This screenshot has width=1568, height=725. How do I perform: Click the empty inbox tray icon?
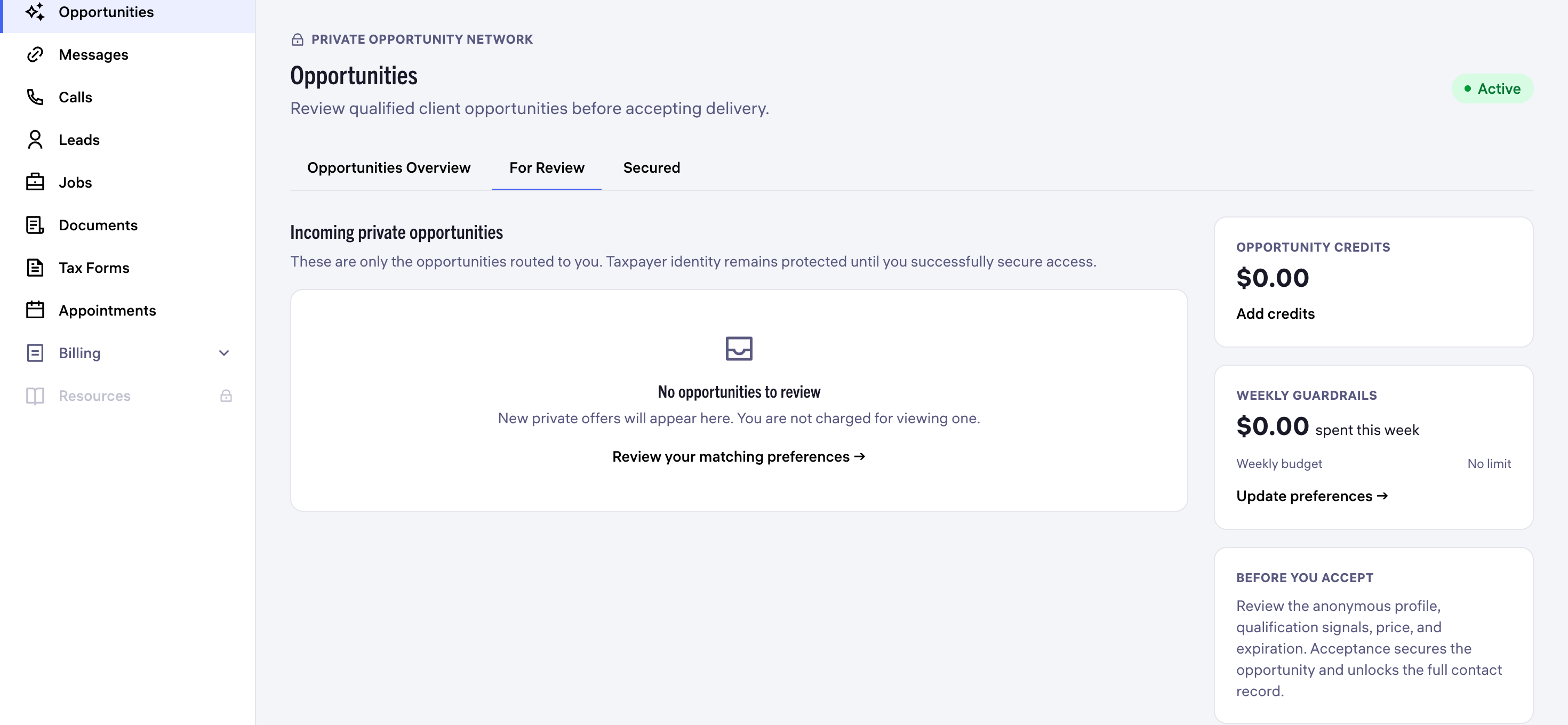[x=739, y=349]
